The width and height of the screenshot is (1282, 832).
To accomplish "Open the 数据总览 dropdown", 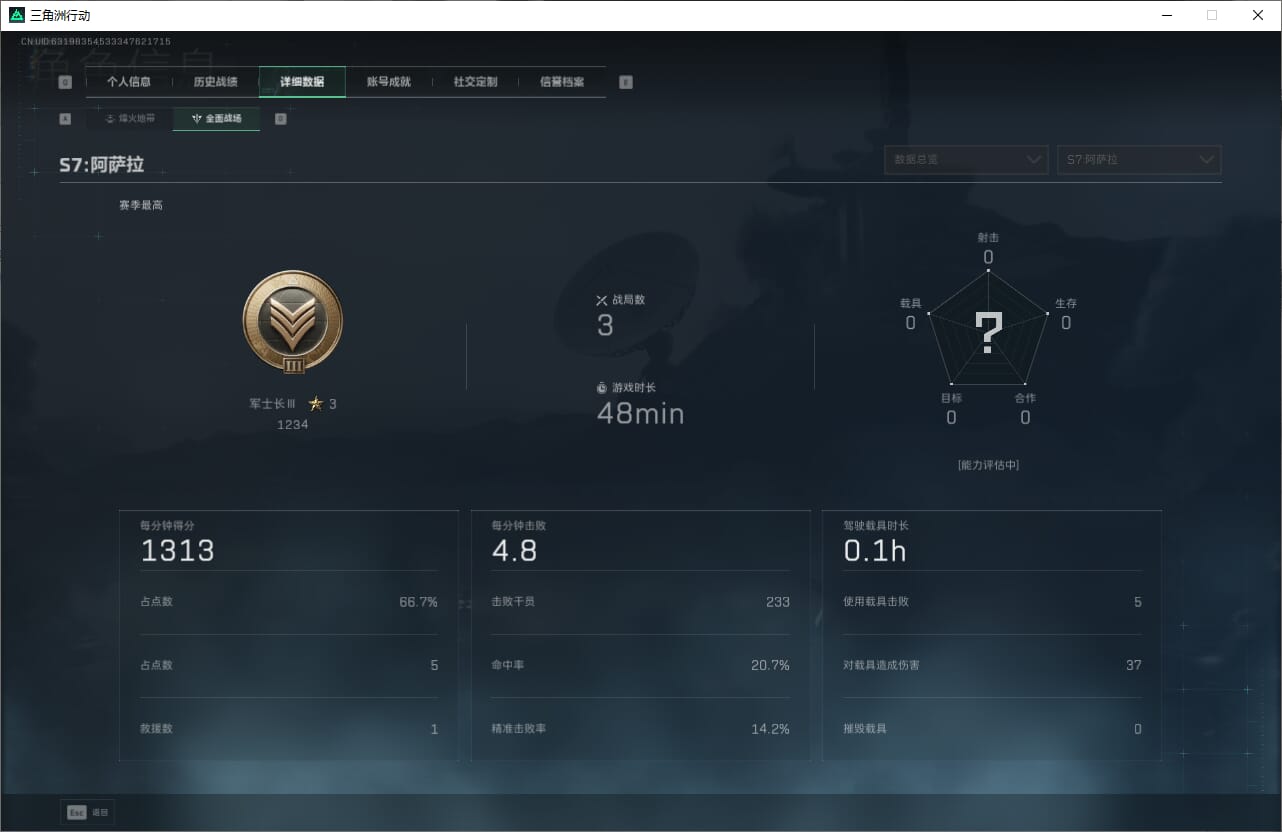I will click(x=966, y=160).
